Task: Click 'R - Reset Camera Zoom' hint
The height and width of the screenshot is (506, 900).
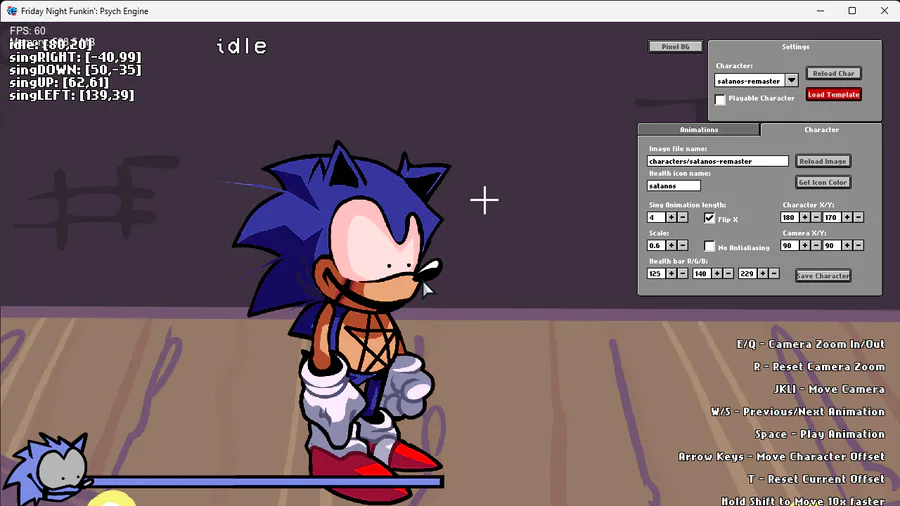Action: click(x=819, y=367)
